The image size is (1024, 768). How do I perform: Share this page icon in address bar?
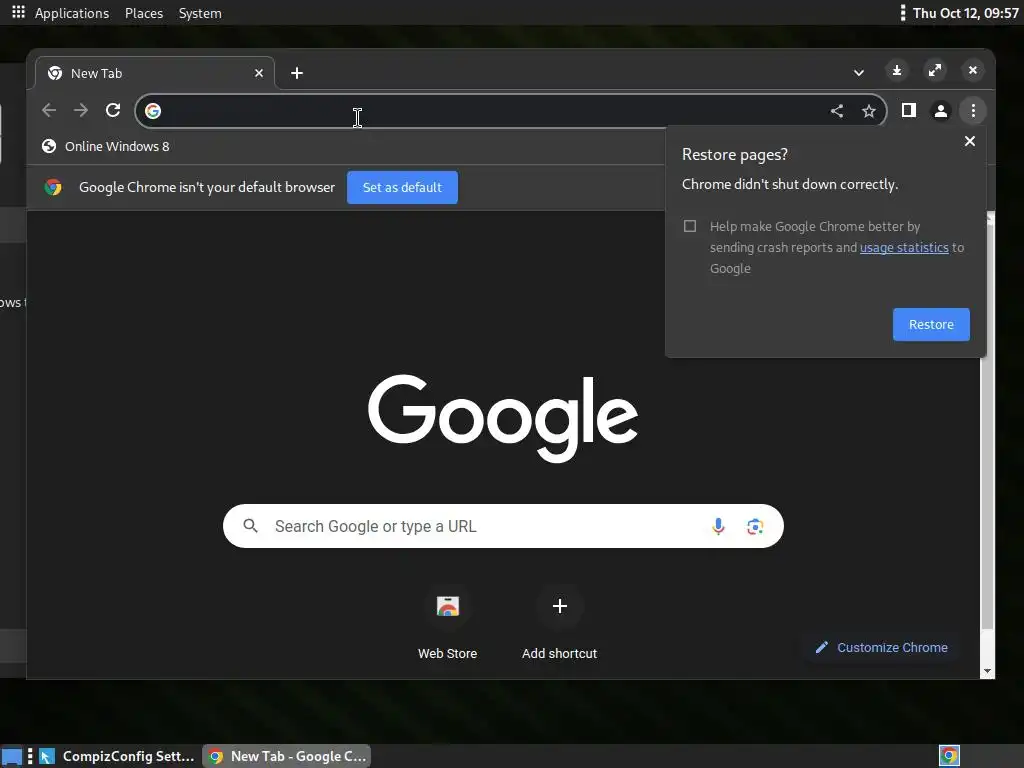pos(837,111)
